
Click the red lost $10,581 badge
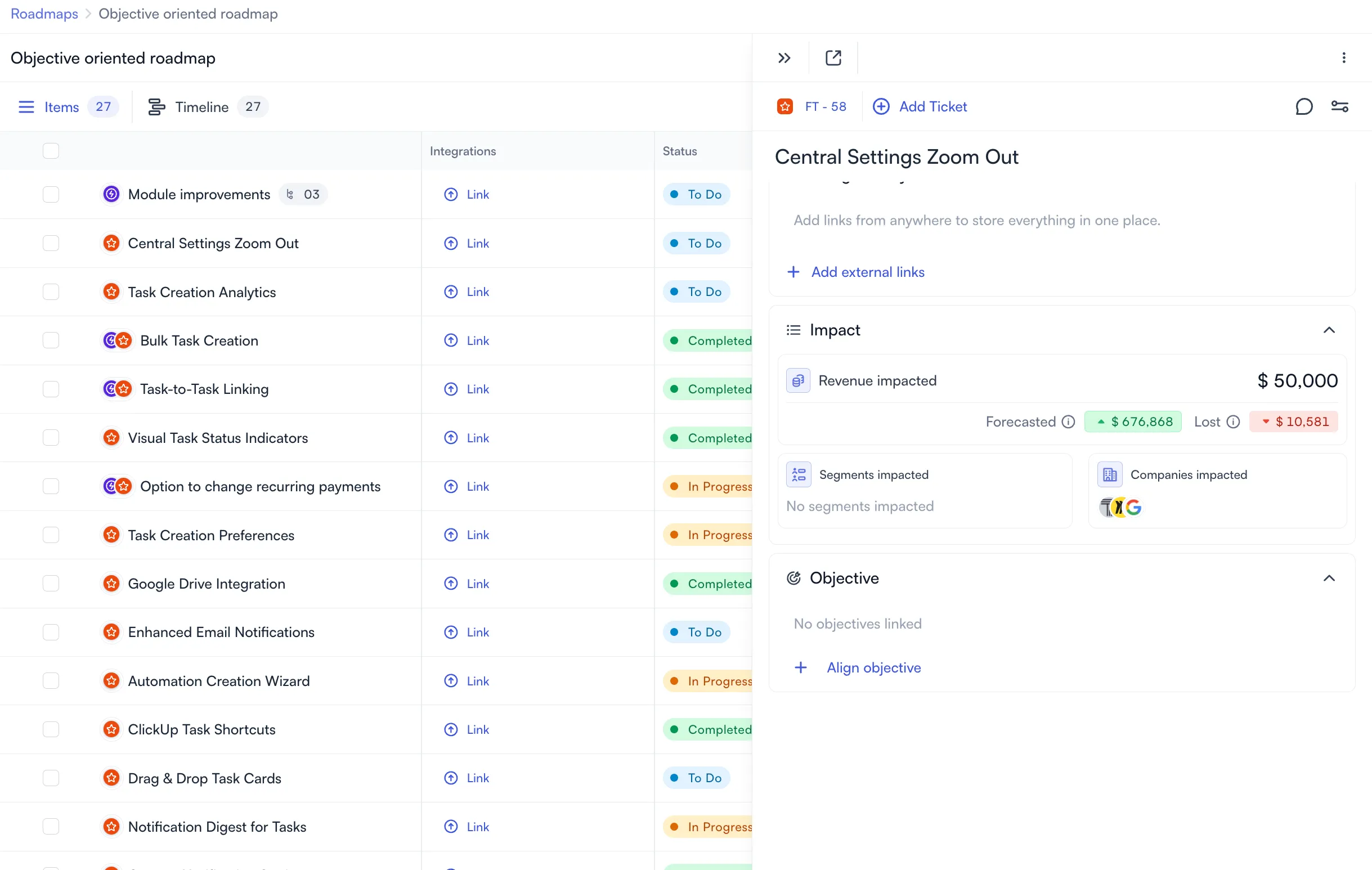[x=1293, y=421]
